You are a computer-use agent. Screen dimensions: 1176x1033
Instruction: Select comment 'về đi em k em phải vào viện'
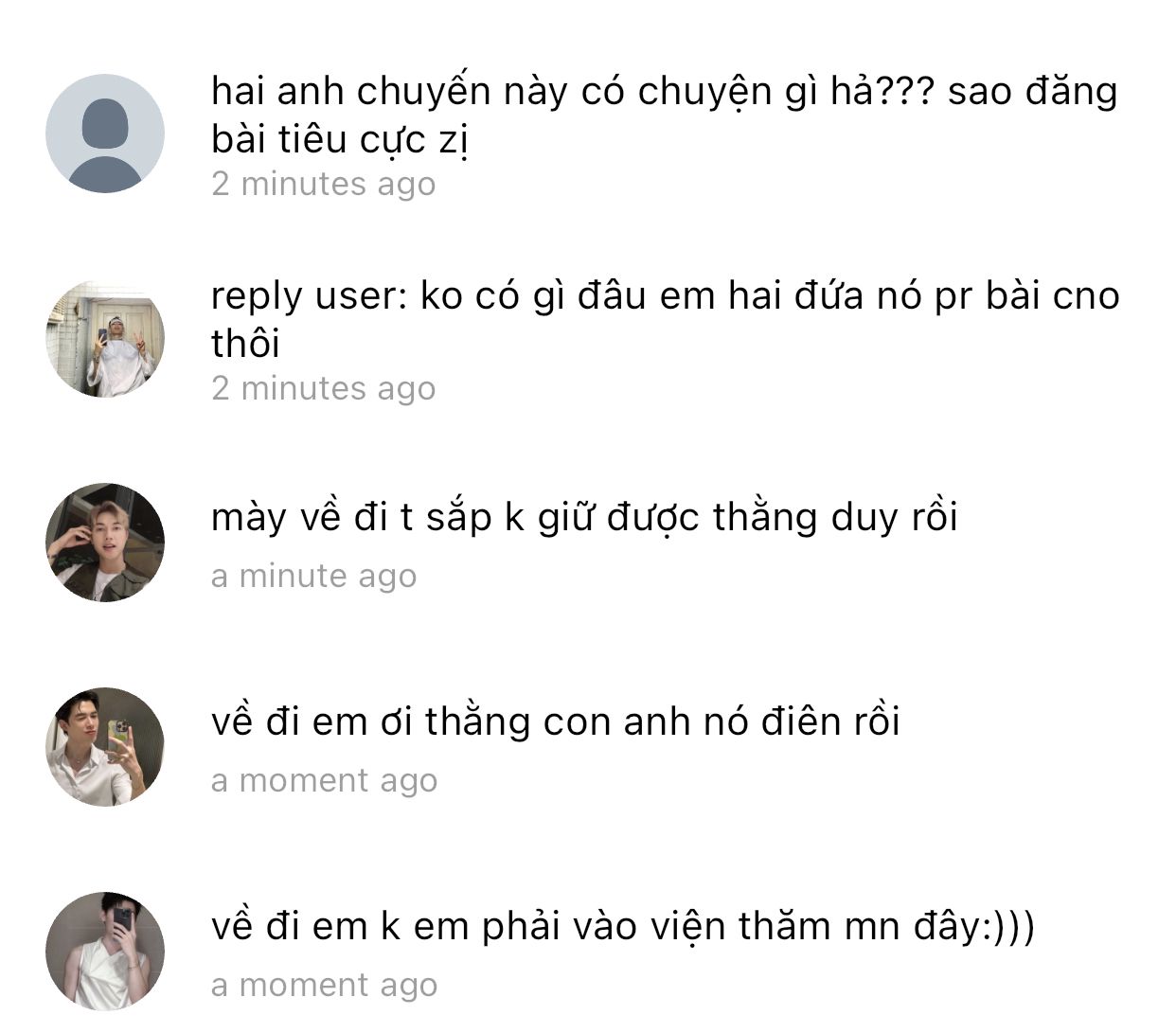[623, 927]
